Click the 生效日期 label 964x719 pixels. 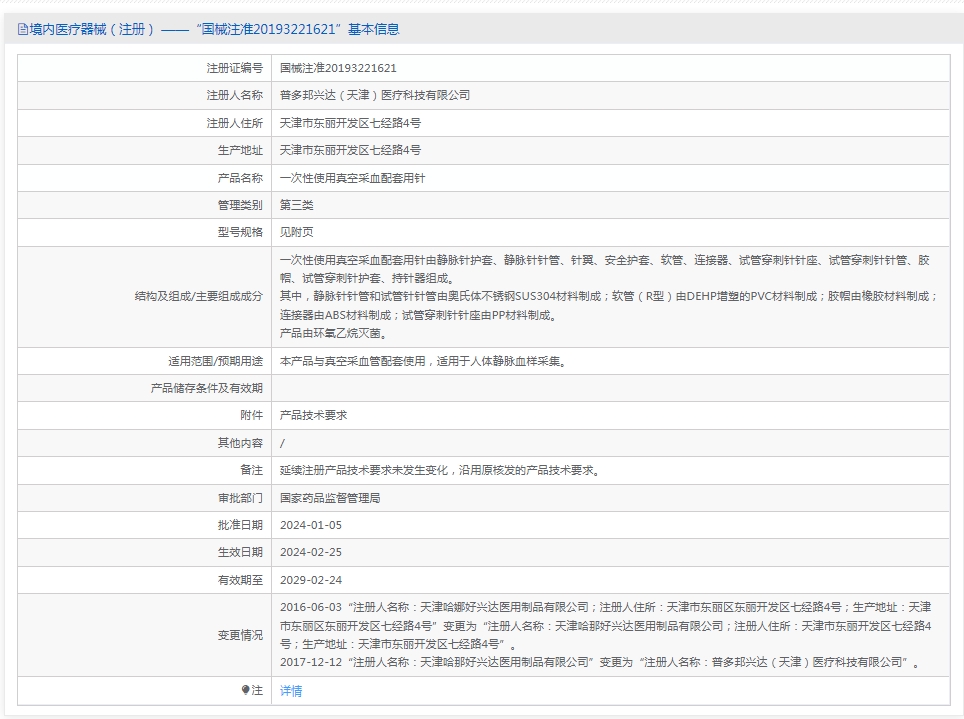click(x=240, y=552)
